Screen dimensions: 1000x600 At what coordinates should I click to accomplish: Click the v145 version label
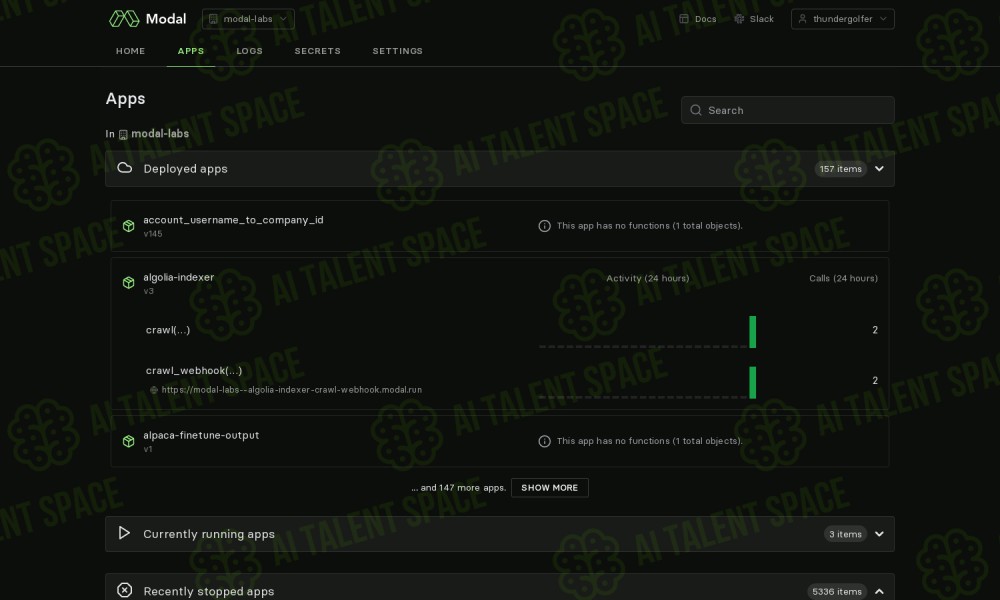[152, 234]
